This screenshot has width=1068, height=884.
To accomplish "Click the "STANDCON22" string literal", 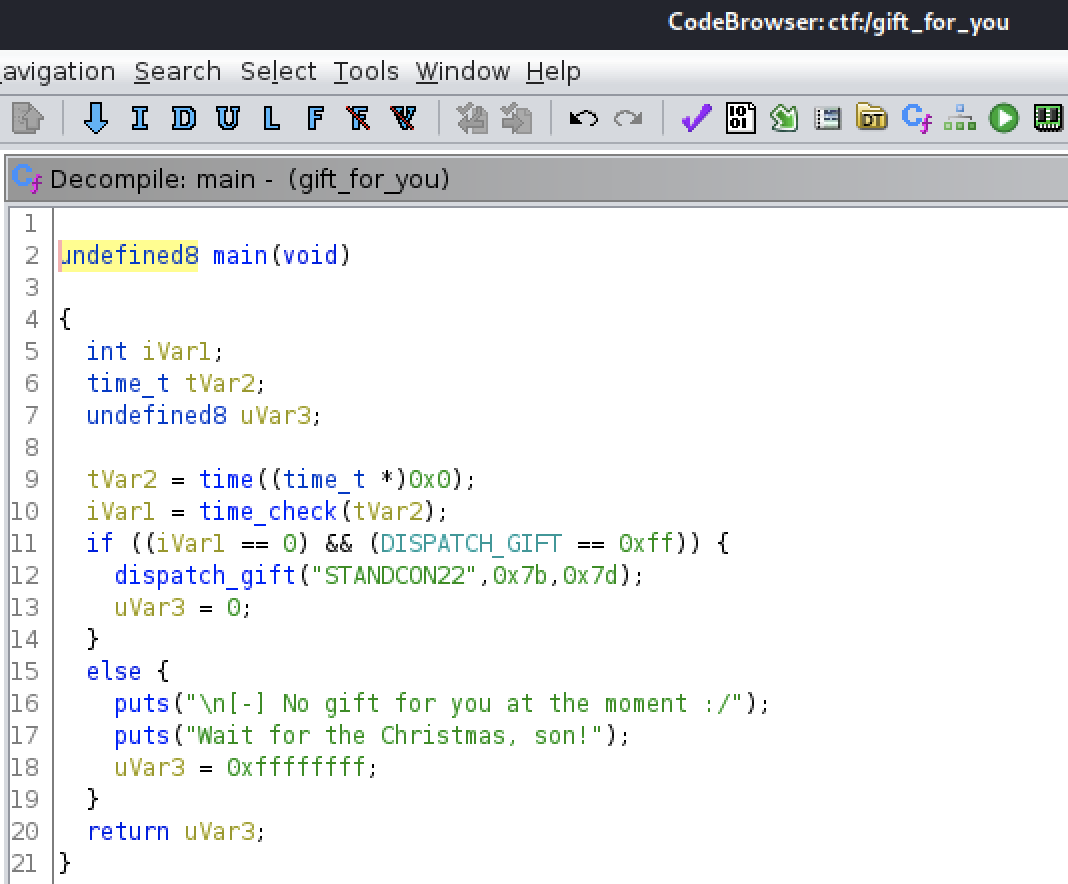I will point(394,575).
